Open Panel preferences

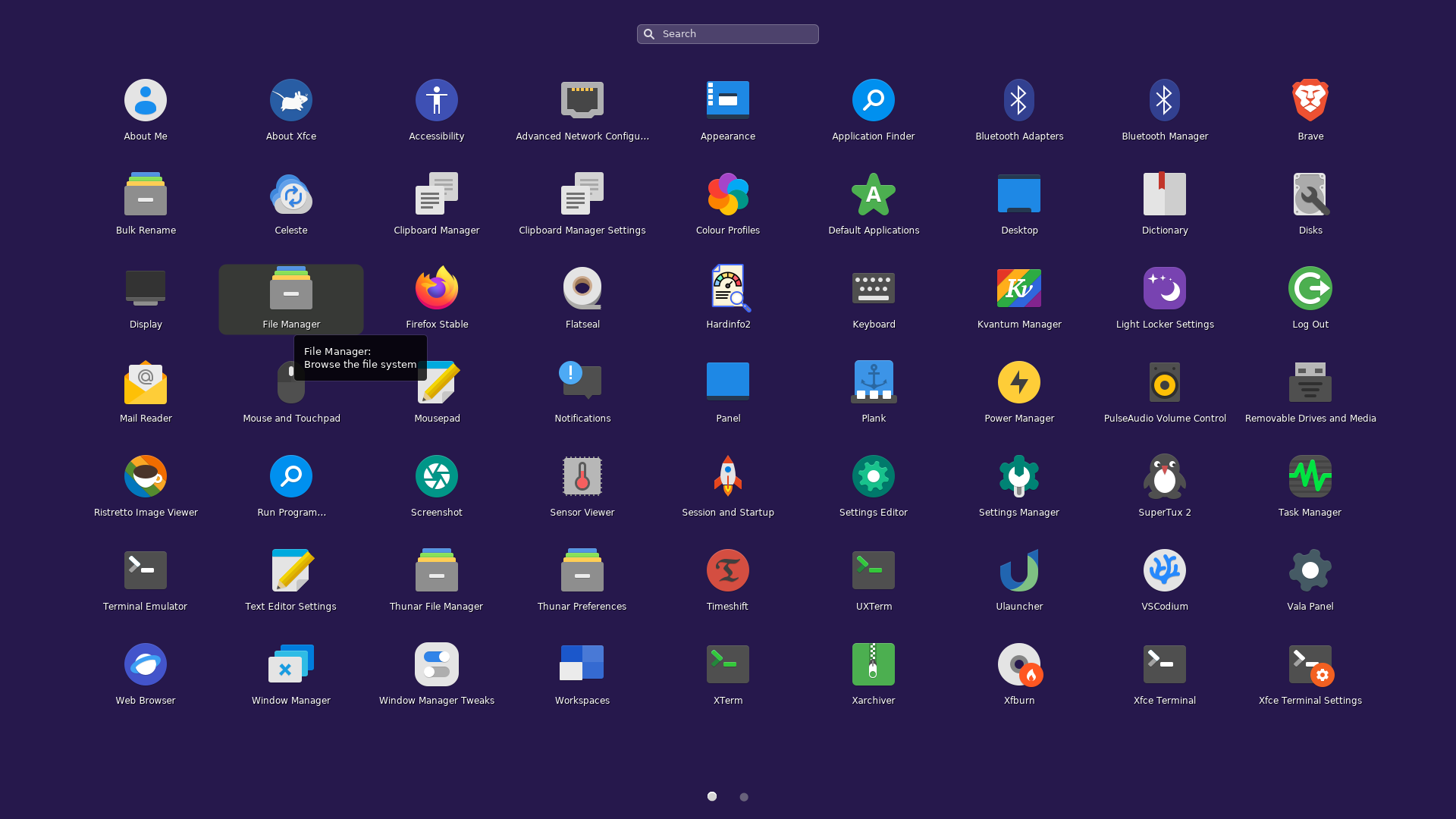[x=728, y=393]
